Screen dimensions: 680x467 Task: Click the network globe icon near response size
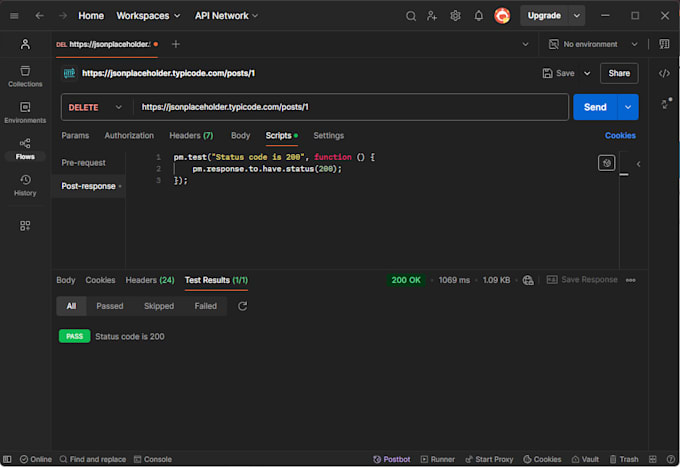click(x=528, y=280)
